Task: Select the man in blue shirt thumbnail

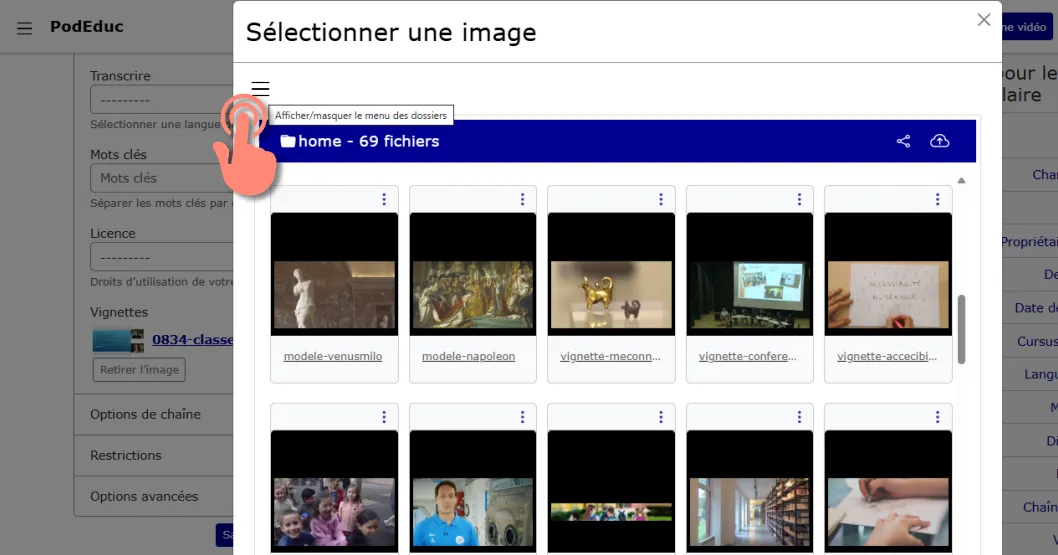Action: tap(473, 492)
